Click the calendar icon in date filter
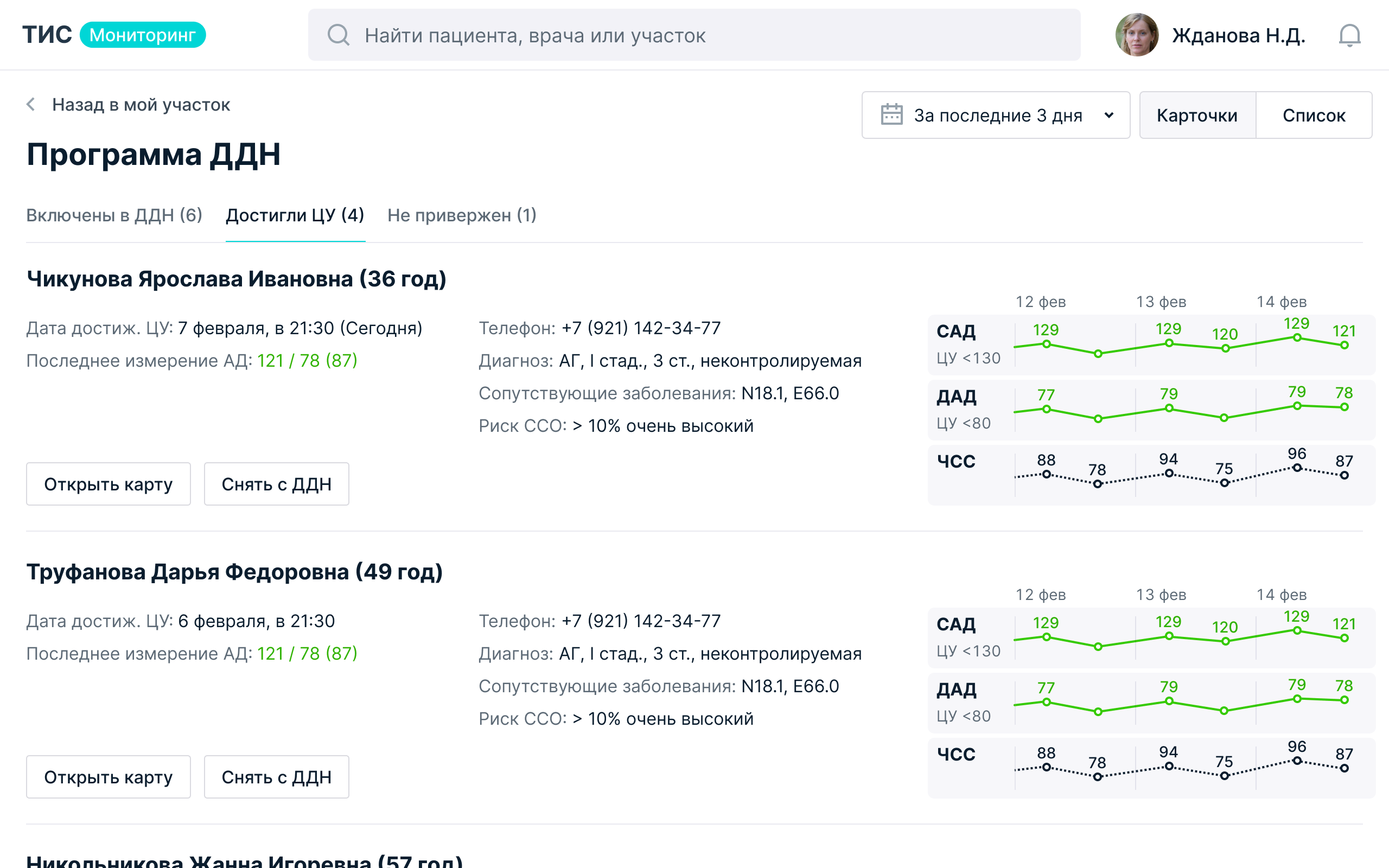The image size is (1389, 868). [891, 115]
